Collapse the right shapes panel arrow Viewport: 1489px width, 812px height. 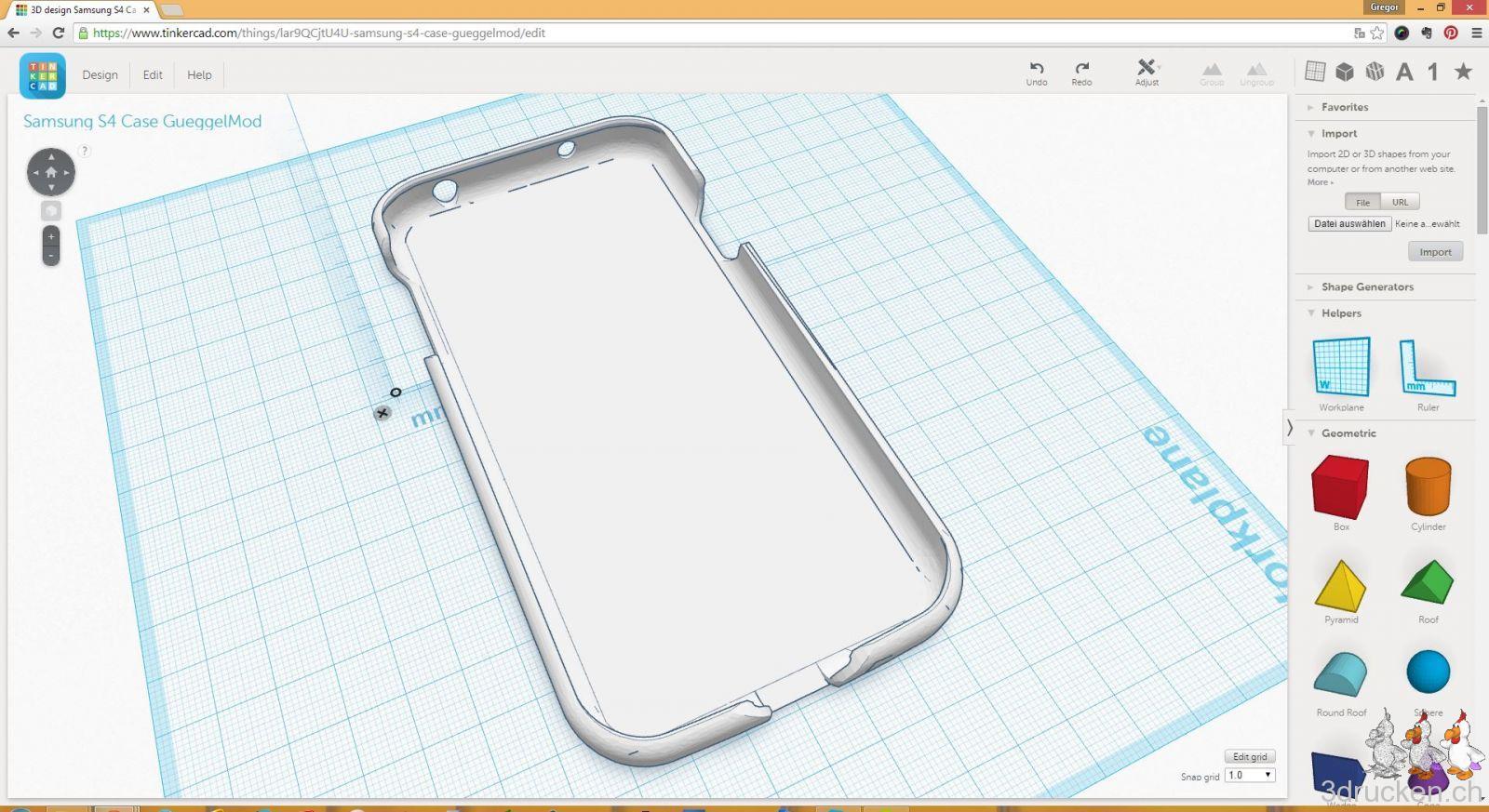click(x=1289, y=428)
